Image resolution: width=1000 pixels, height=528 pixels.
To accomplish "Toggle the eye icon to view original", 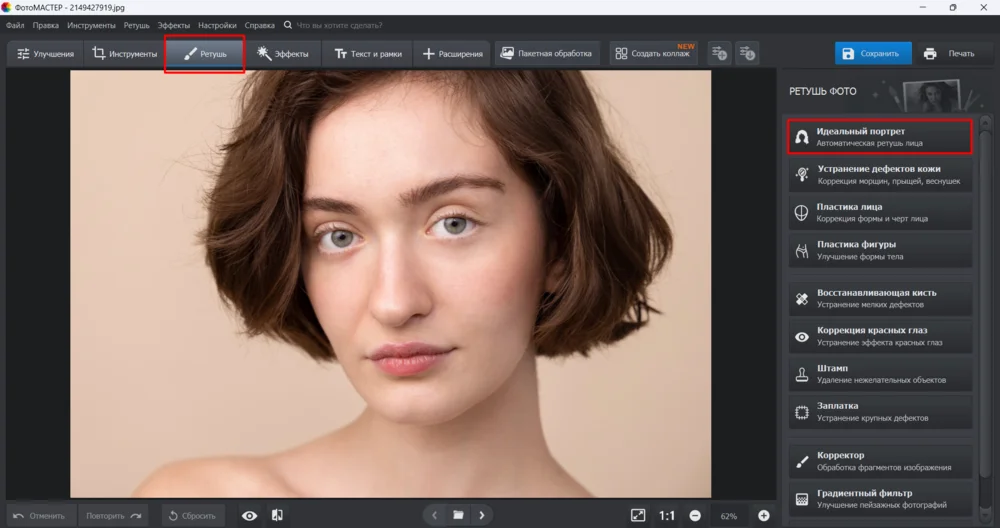I will (x=250, y=515).
